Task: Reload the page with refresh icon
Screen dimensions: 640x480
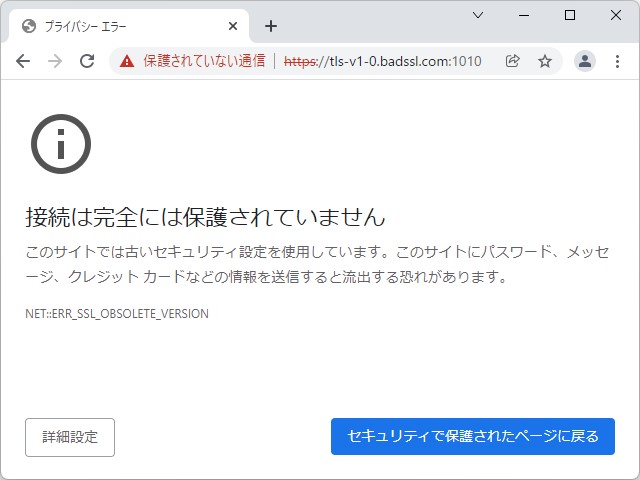Action: 87,61
